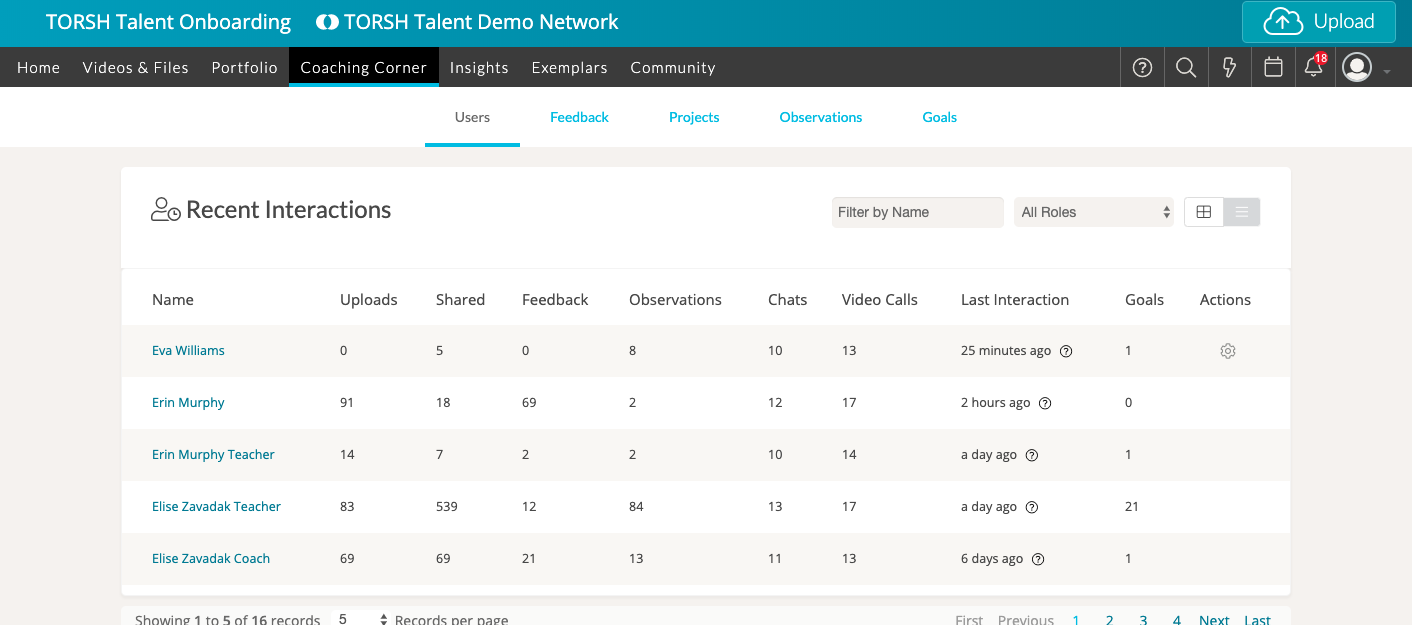Click the Upload button
1412x625 pixels.
point(1318,22)
